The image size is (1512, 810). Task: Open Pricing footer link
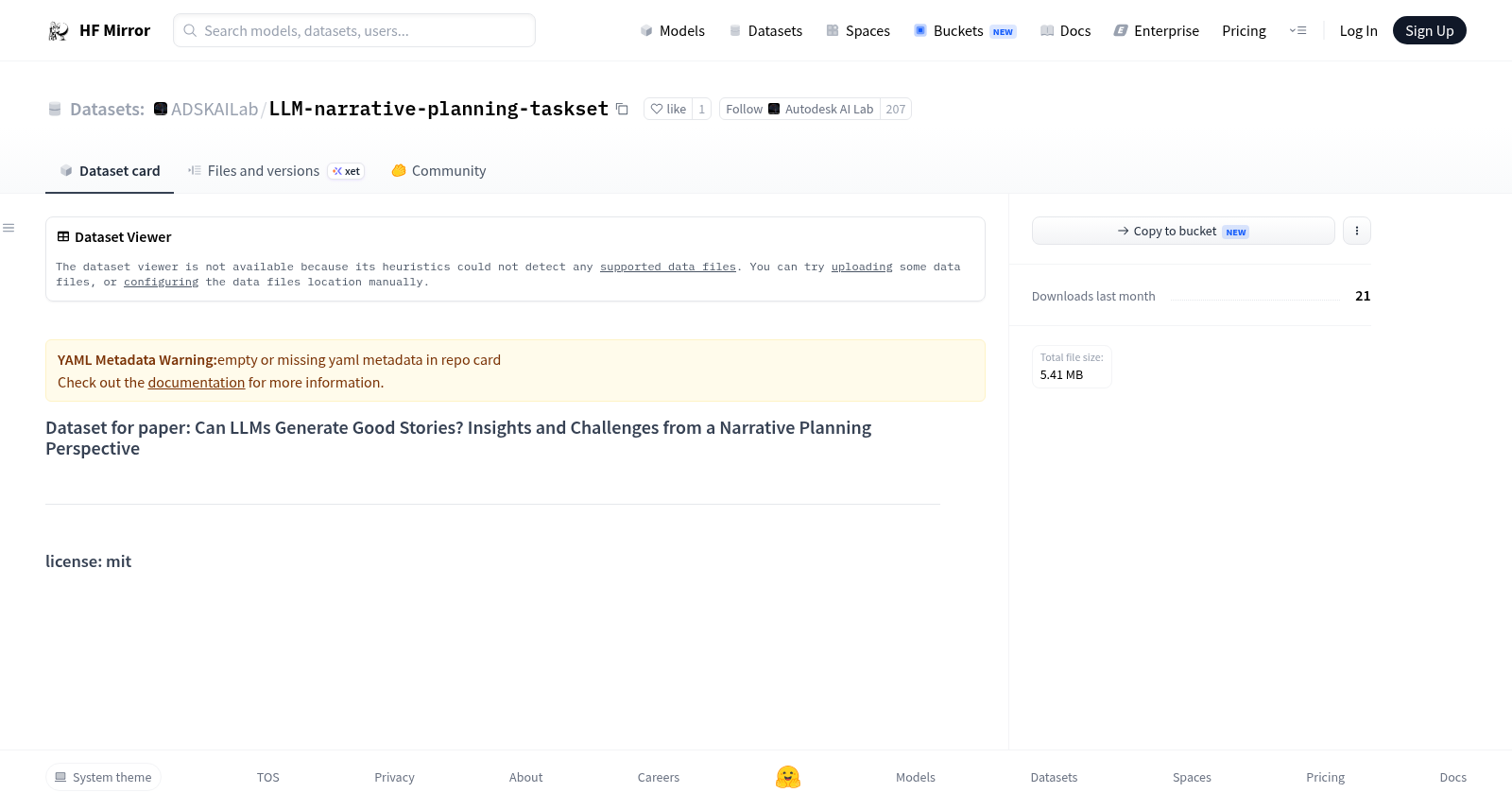[1325, 777]
